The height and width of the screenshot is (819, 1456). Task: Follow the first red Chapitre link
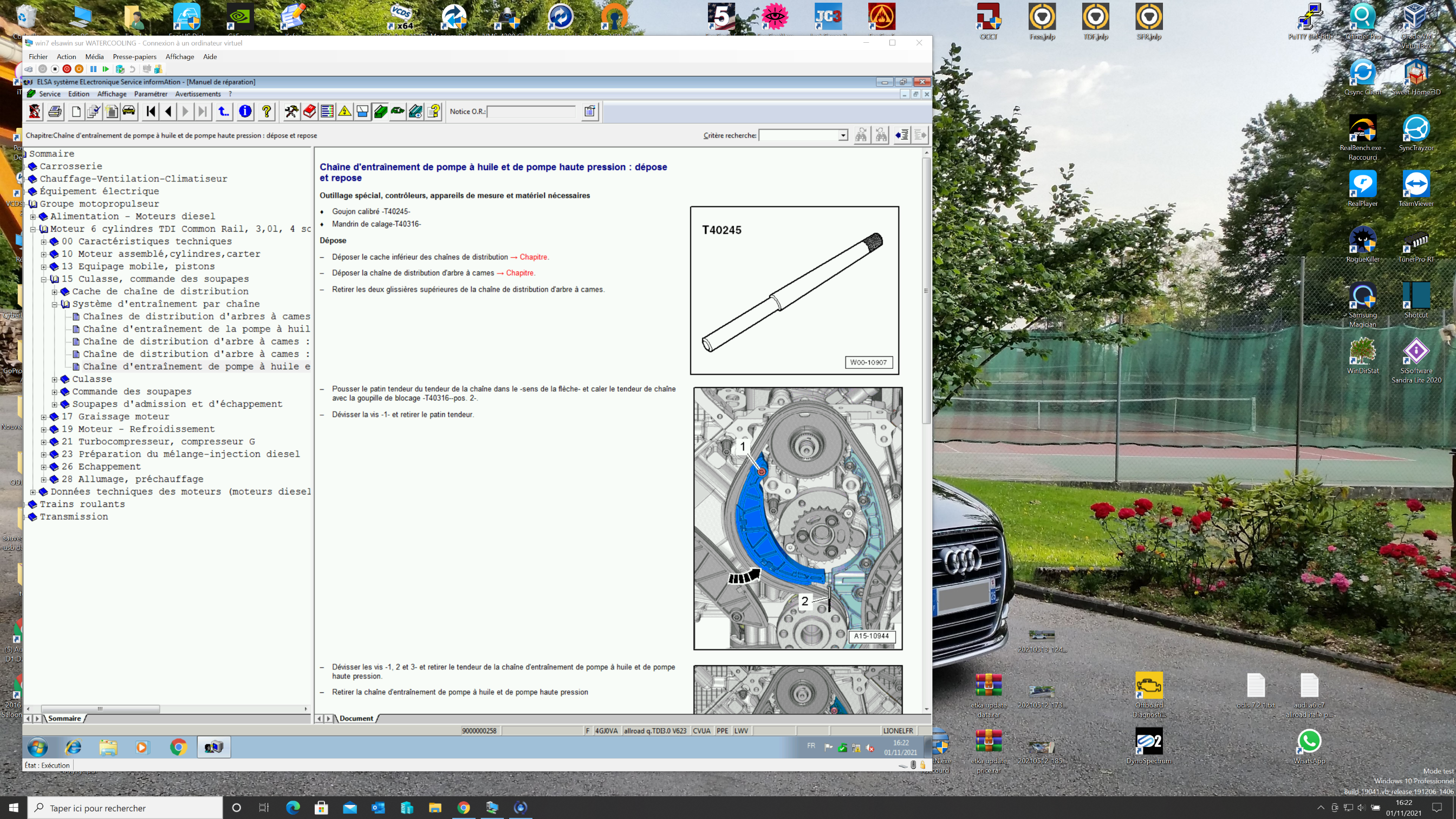[x=533, y=257]
